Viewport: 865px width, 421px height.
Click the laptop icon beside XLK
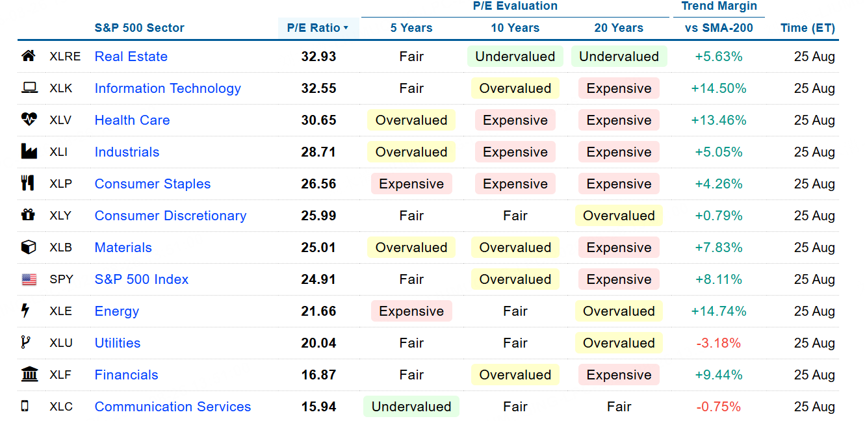point(29,88)
